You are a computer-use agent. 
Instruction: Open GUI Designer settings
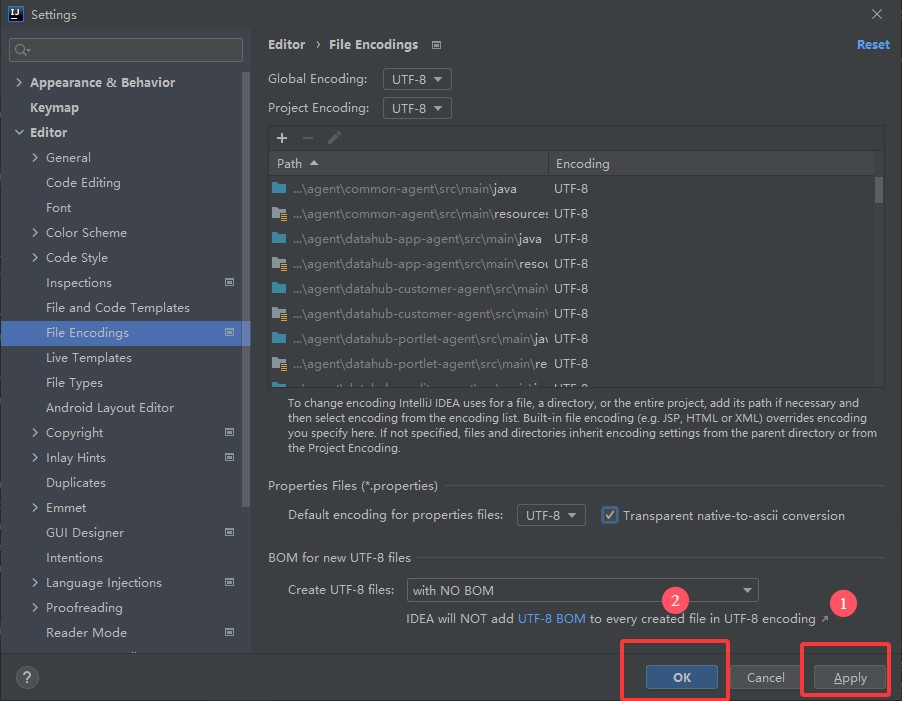(85, 533)
